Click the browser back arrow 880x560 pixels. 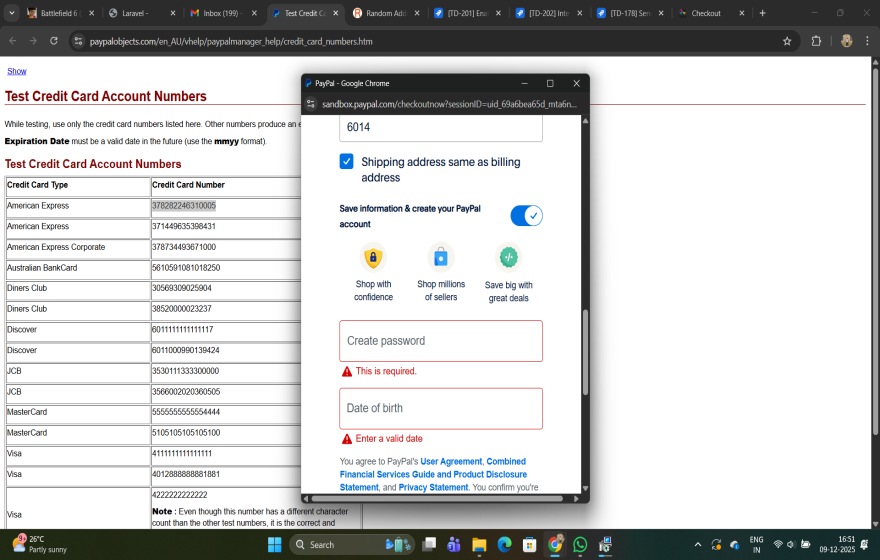(x=13, y=41)
